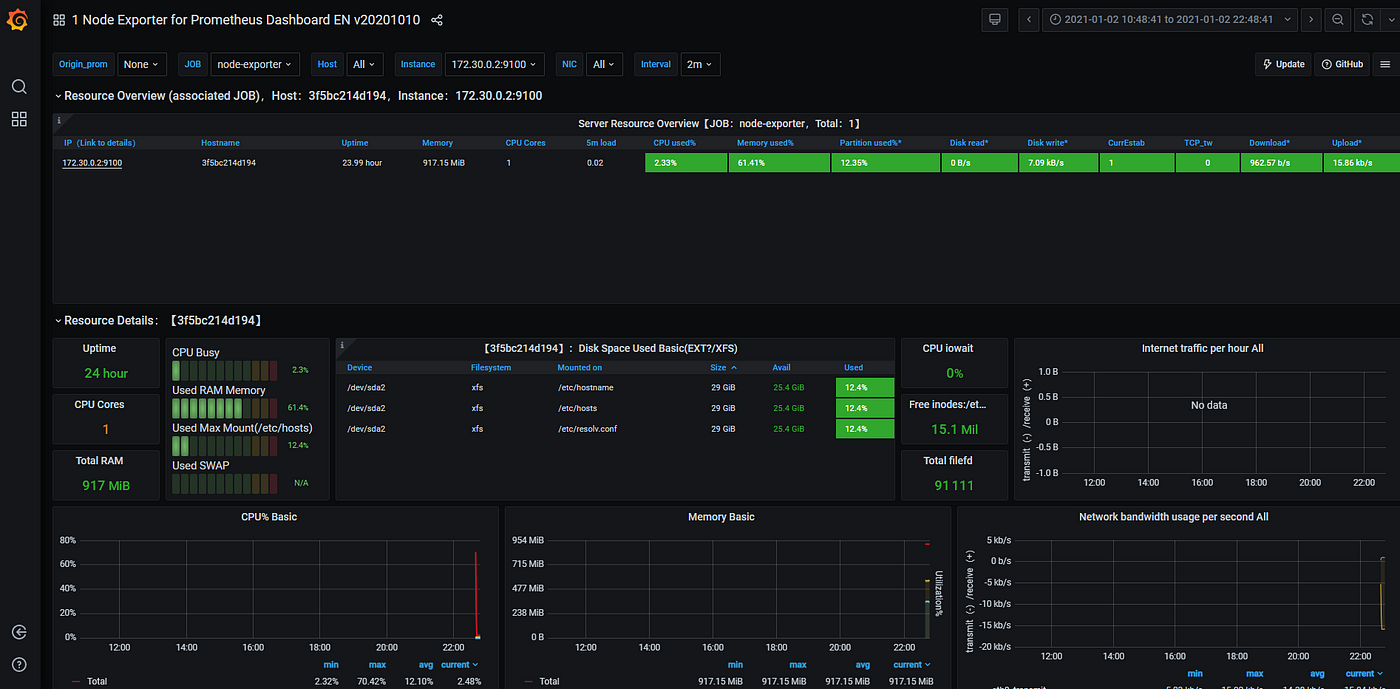The height and width of the screenshot is (689, 1400).
Task: Cycle view mode with the monitor icon
Action: (994, 19)
